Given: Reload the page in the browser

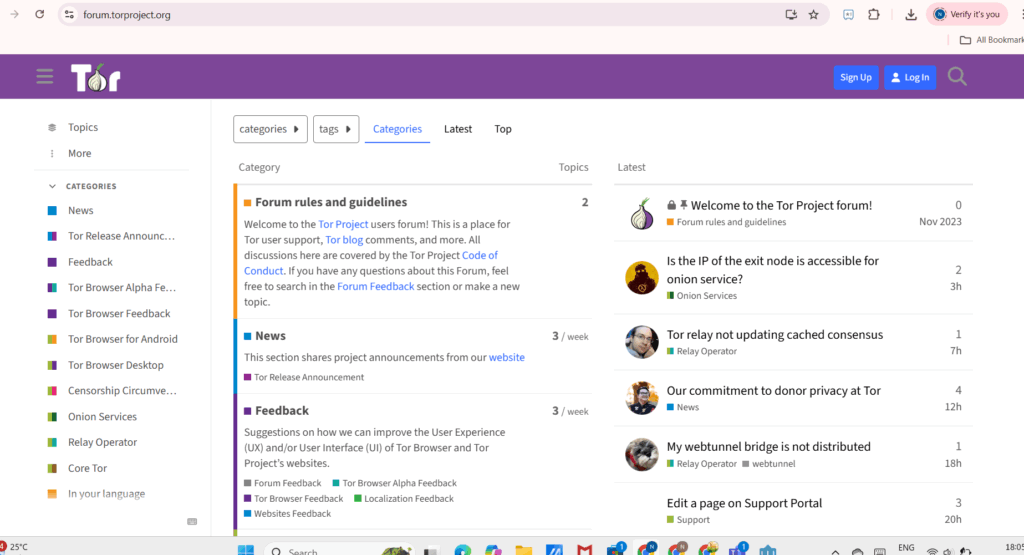Looking at the screenshot, I should [x=39, y=14].
